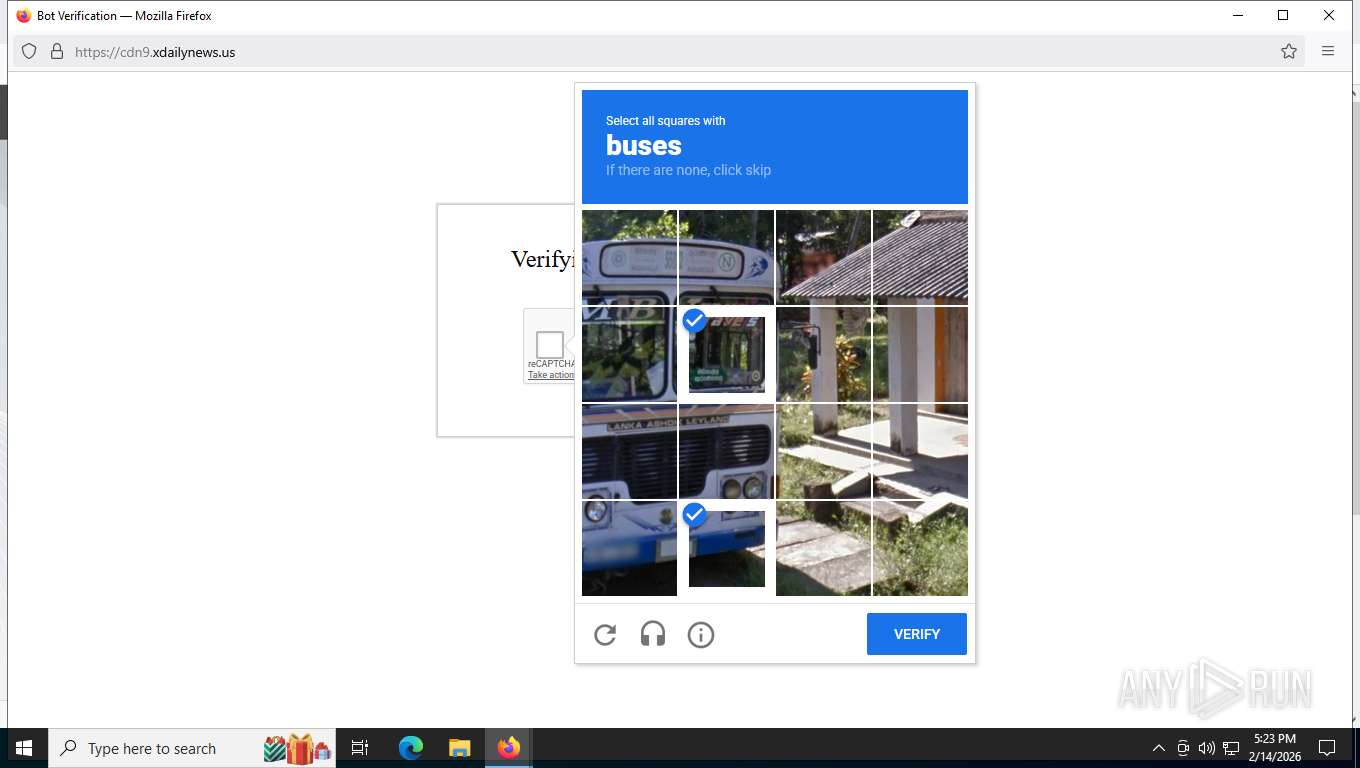Deselect the checked bus windshield tile
Image resolution: width=1360 pixels, height=768 pixels.
pyautogui.click(x=727, y=355)
